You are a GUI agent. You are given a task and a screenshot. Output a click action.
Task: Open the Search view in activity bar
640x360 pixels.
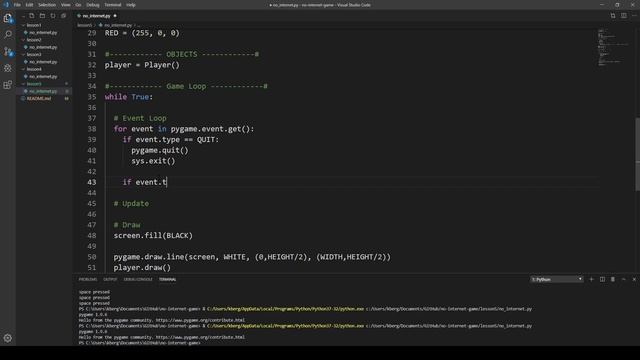pos(8,34)
